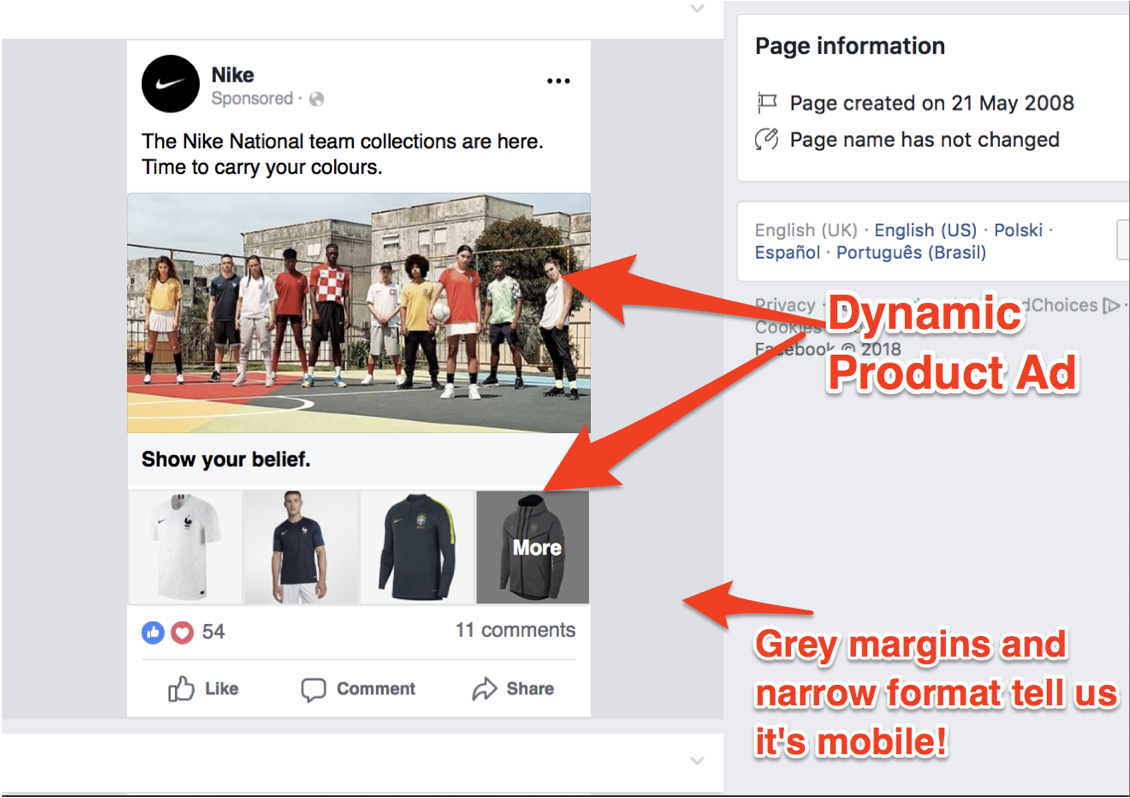Click the Nike ad caption text

(x=342, y=154)
